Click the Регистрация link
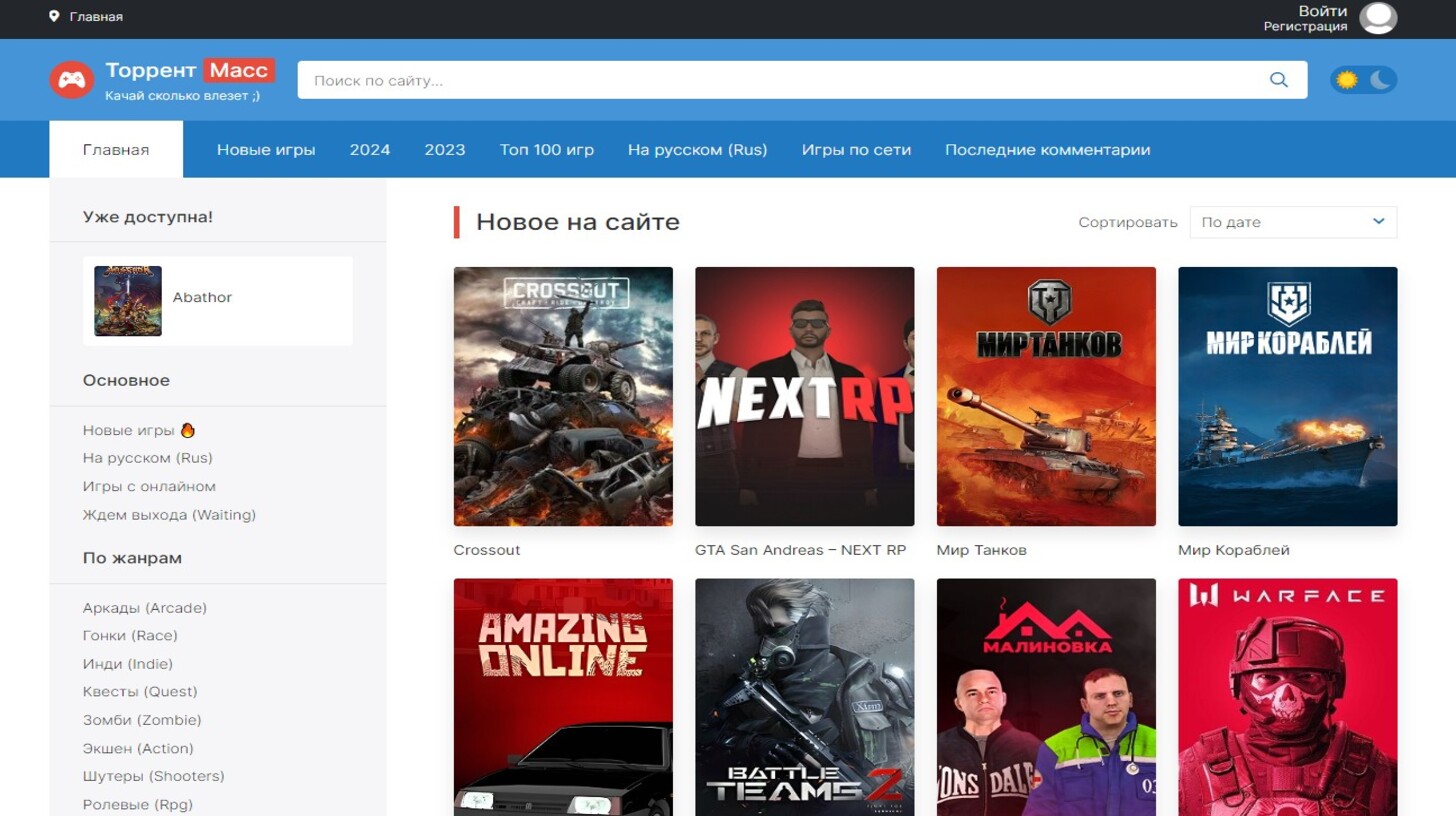This screenshot has width=1456, height=816. coord(1305,27)
